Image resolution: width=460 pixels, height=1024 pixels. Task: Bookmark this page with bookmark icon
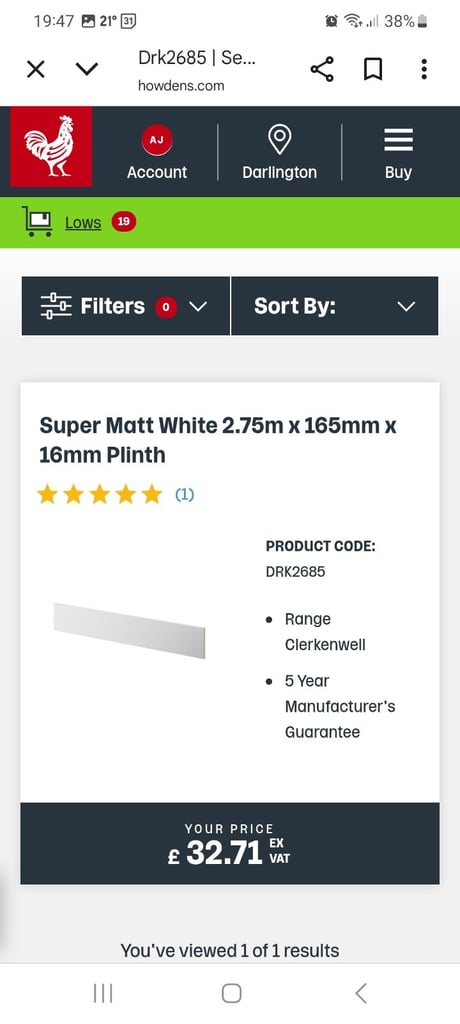(372, 69)
